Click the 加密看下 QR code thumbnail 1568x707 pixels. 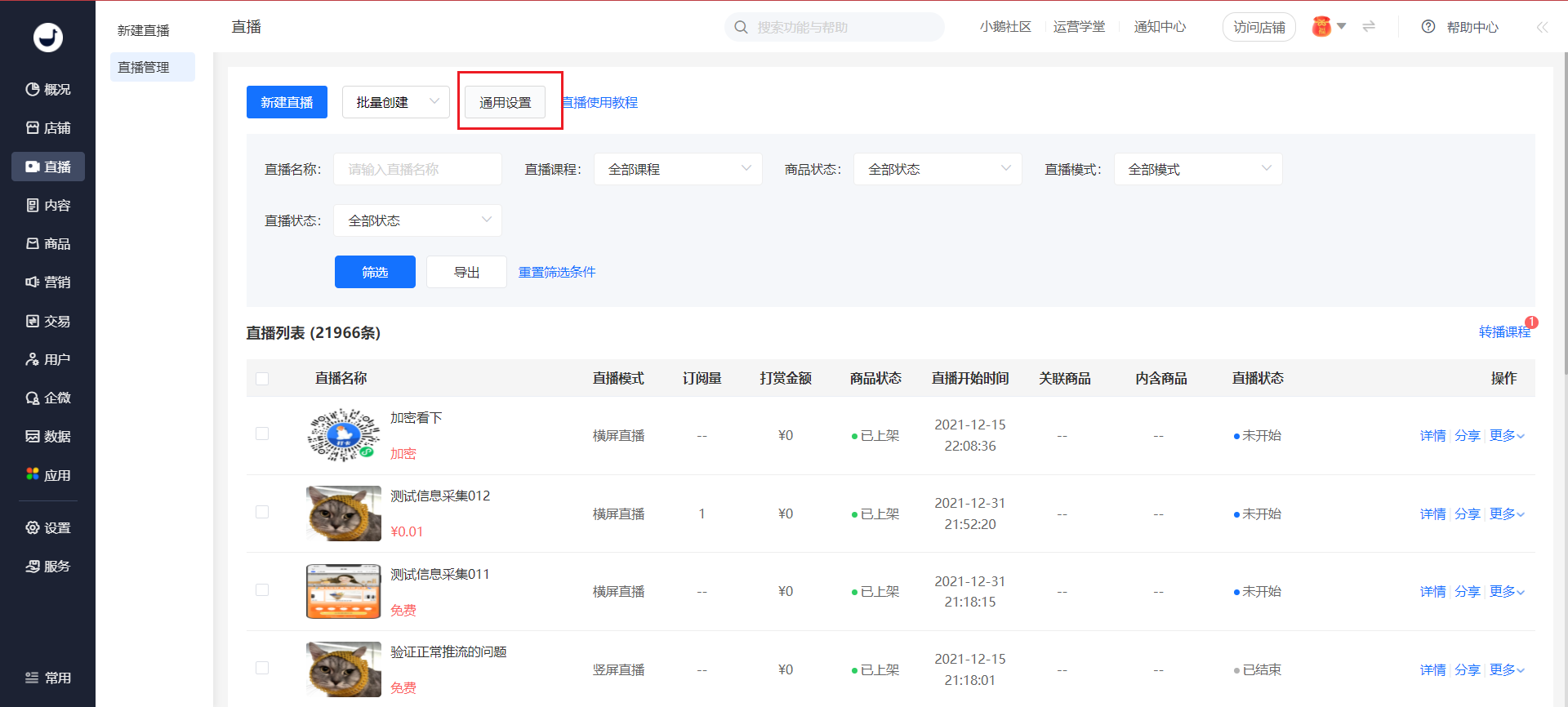coord(344,435)
